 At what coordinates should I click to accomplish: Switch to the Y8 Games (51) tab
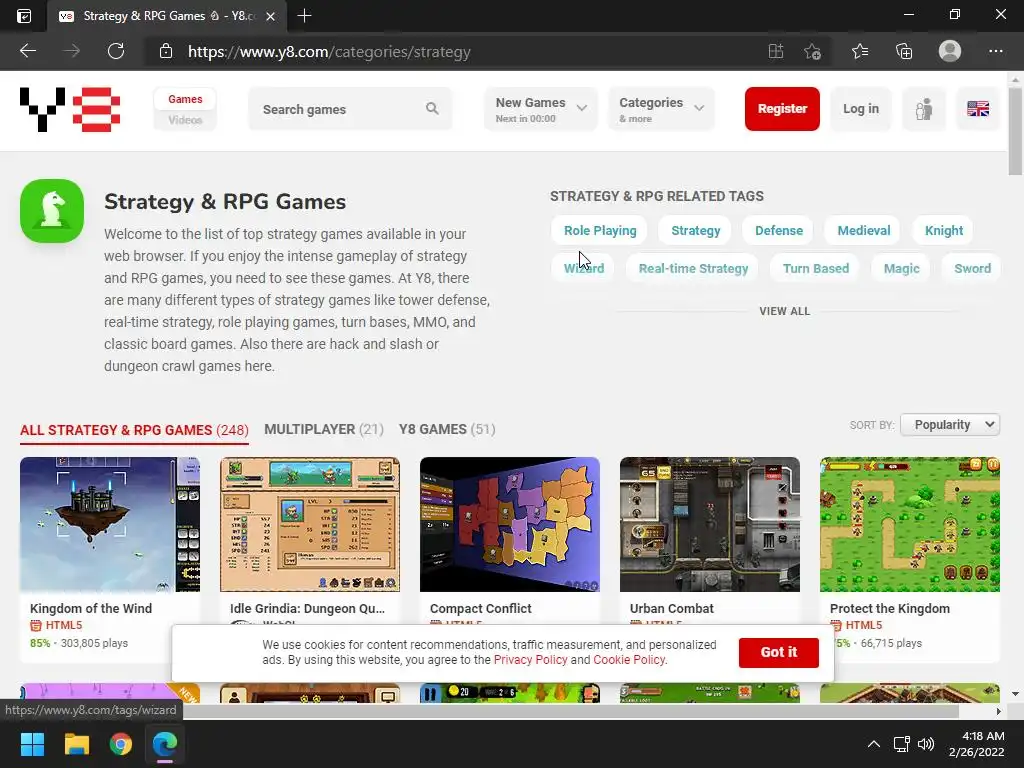[447, 430]
